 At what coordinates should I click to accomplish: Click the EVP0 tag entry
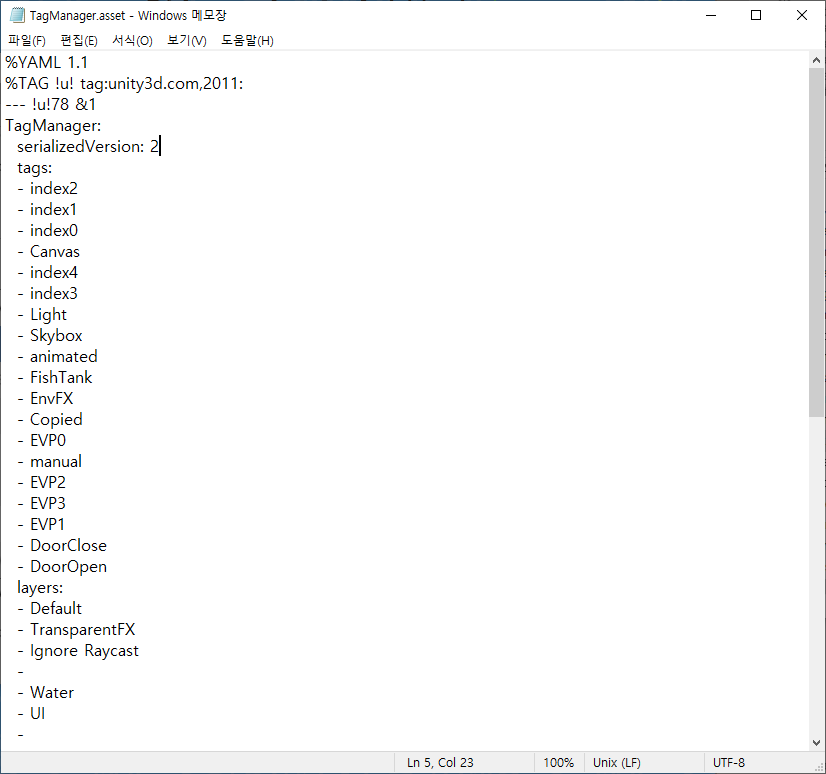pos(42,440)
